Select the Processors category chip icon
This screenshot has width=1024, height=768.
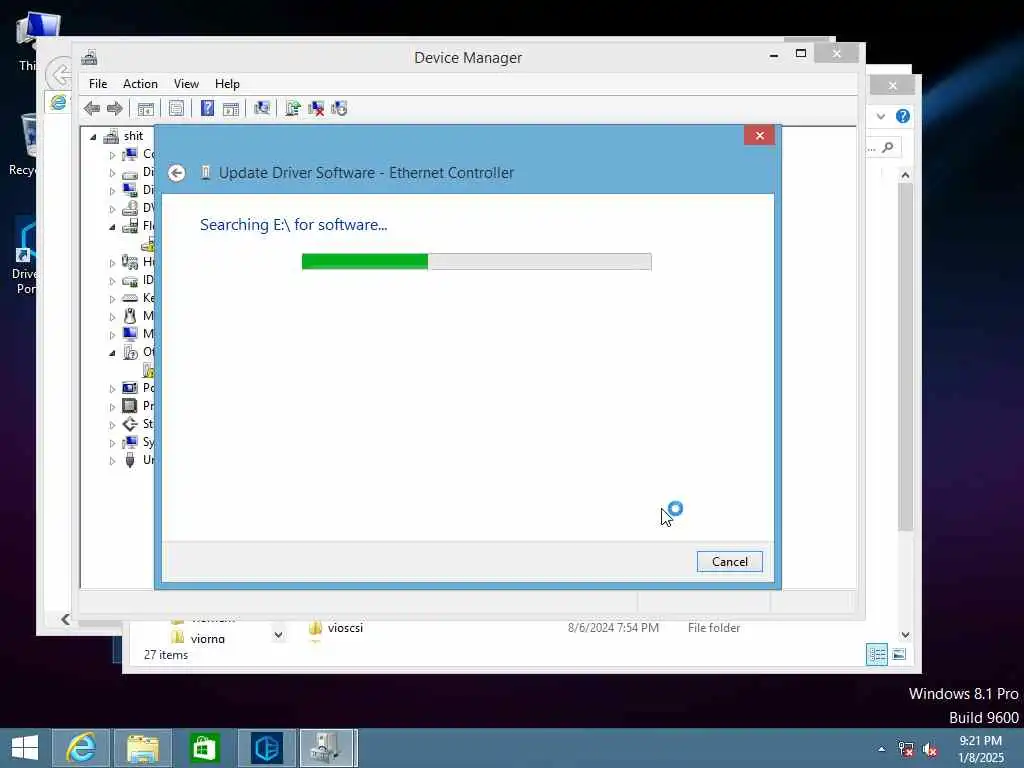pyautogui.click(x=130, y=406)
